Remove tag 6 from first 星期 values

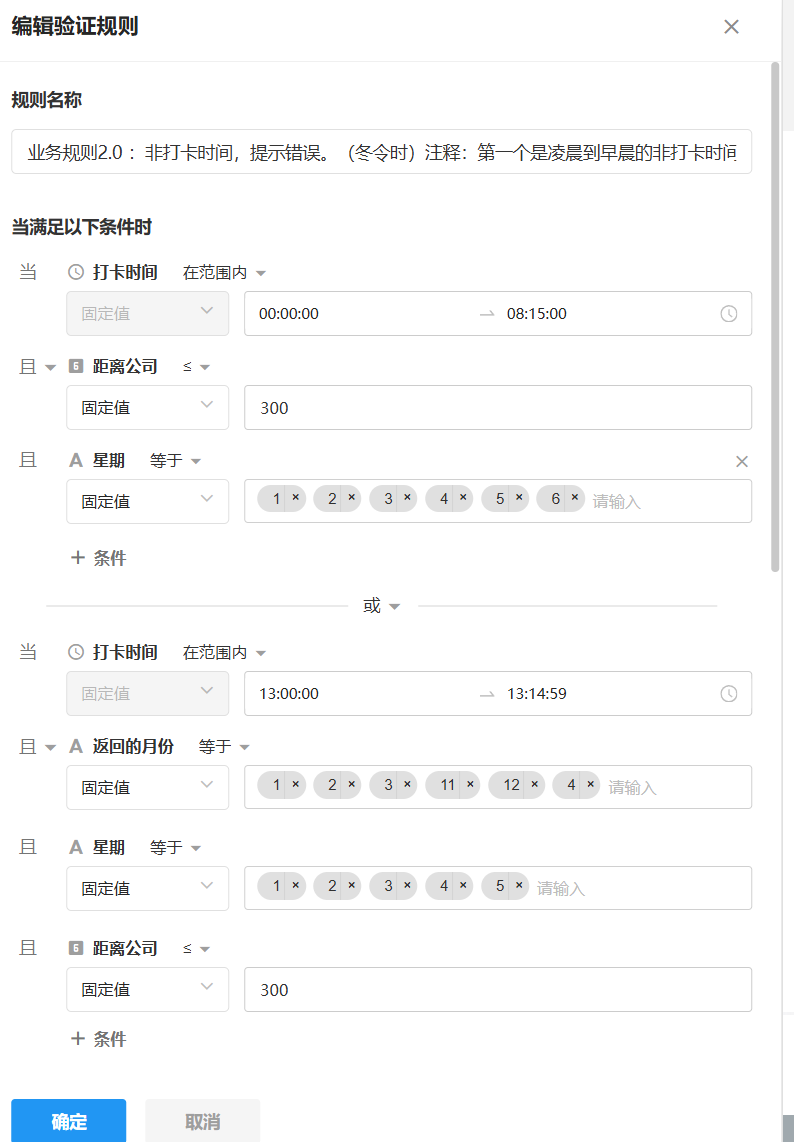[575, 499]
